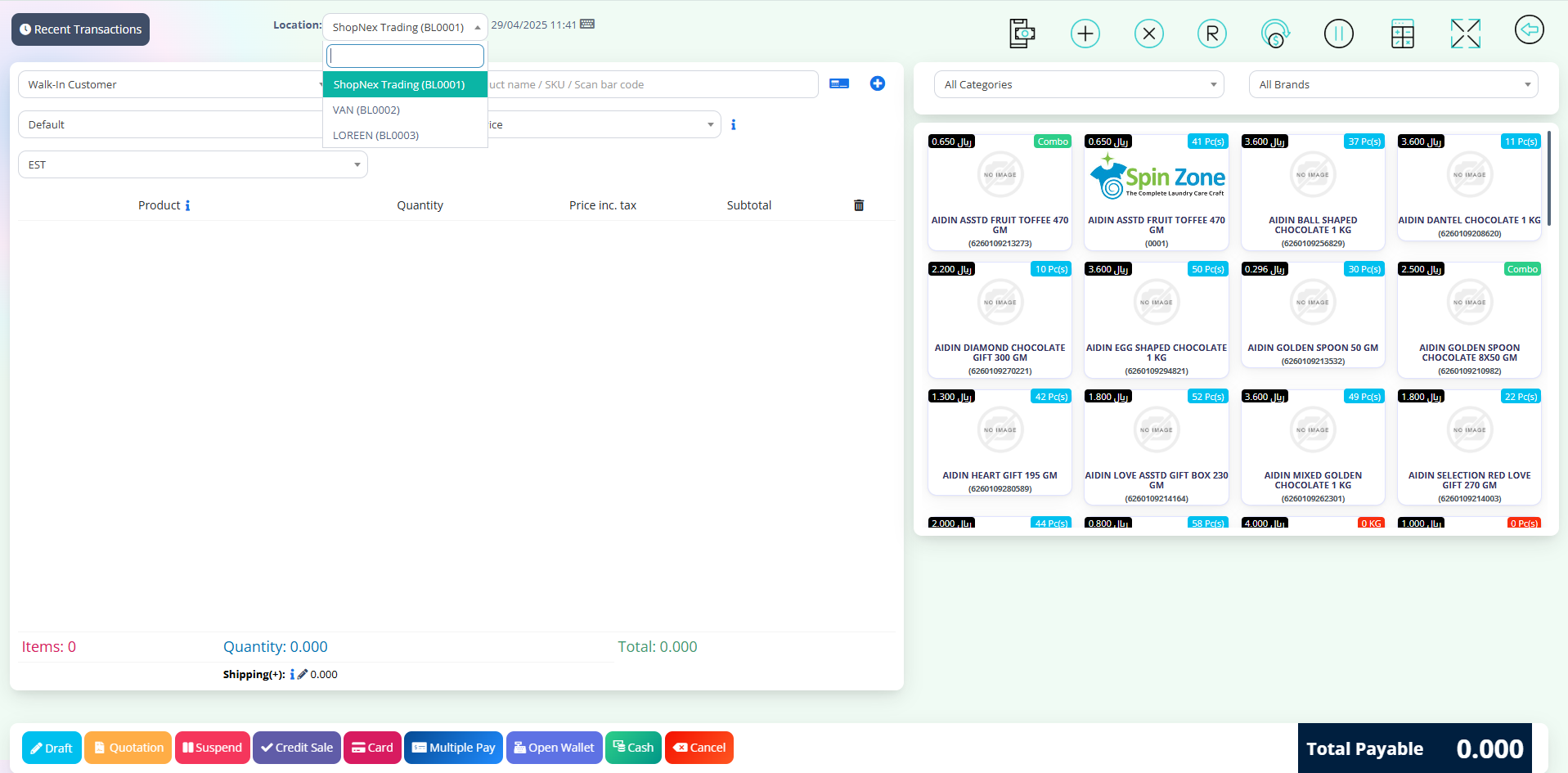Click the calculator icon in top toolbar
This screenshot has height=773, width=1568.
[x=1402, y=34]
